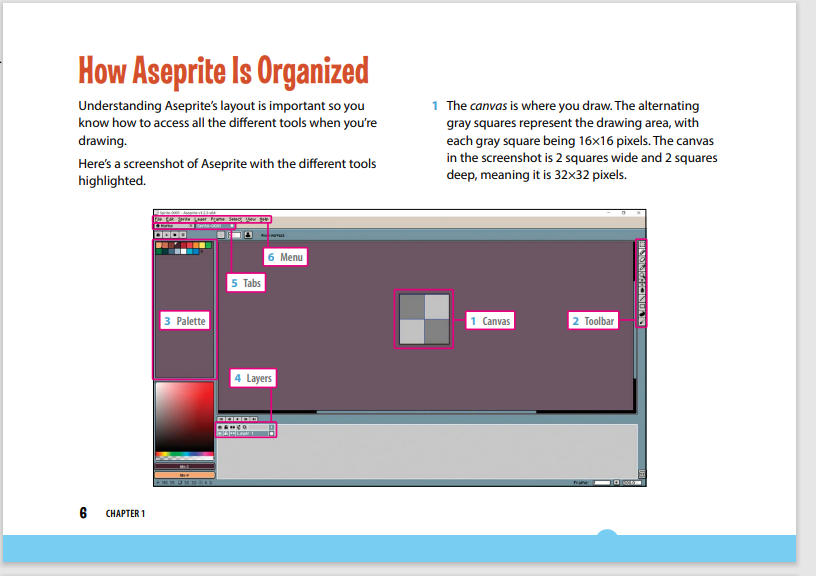
Task: Click the orange background color button
Action: click(184, 475)
